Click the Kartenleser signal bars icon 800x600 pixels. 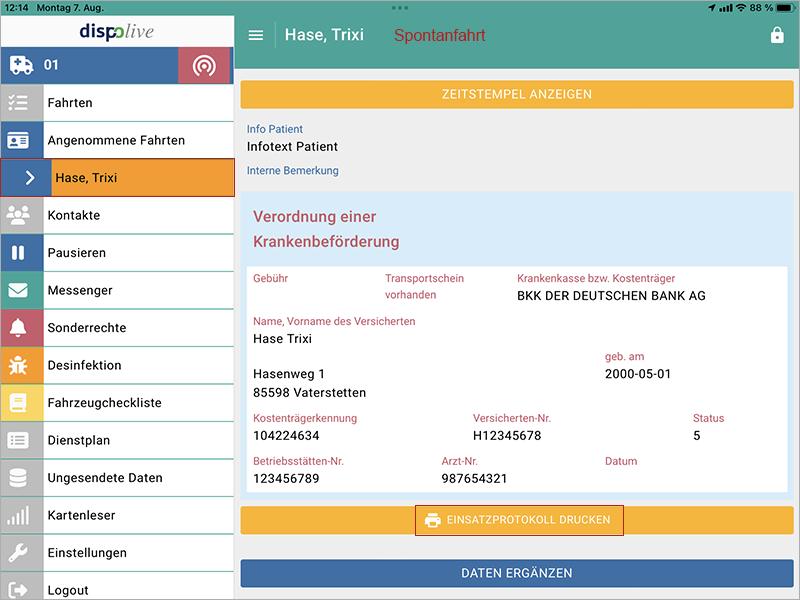click(x=19, y=516)
